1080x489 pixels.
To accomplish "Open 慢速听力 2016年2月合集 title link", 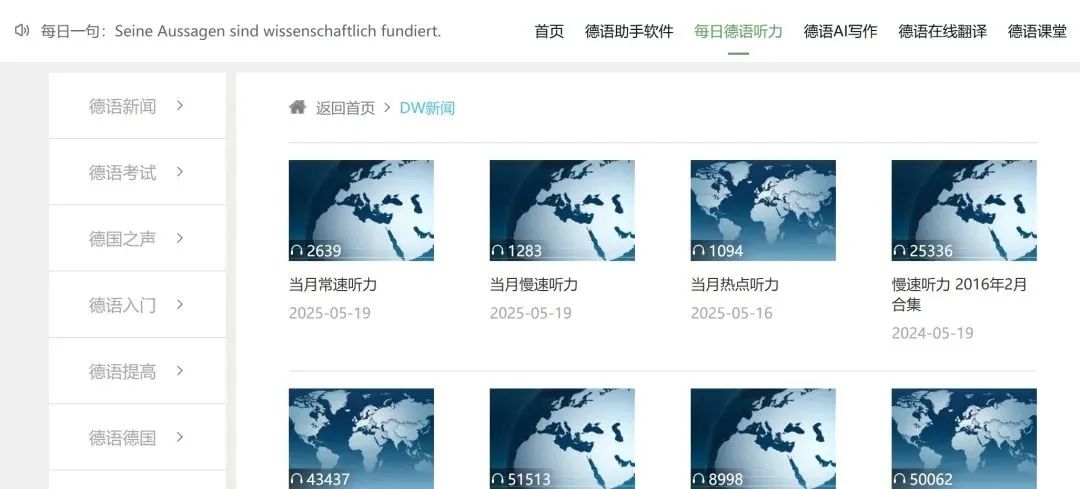I will pyautogui.click(x=959, y=294).
